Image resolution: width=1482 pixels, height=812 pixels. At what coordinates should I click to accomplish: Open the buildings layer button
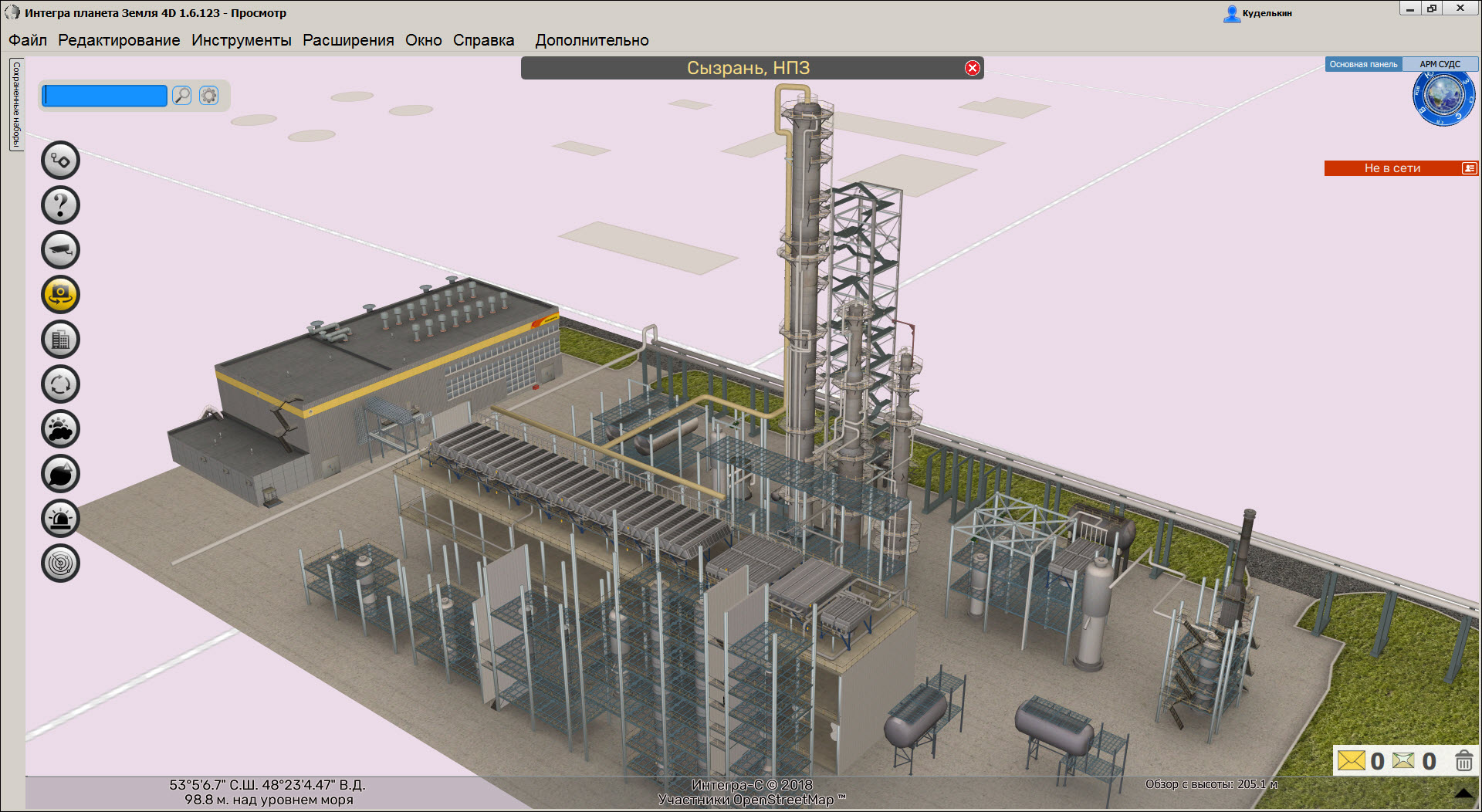tap(60, 340)
